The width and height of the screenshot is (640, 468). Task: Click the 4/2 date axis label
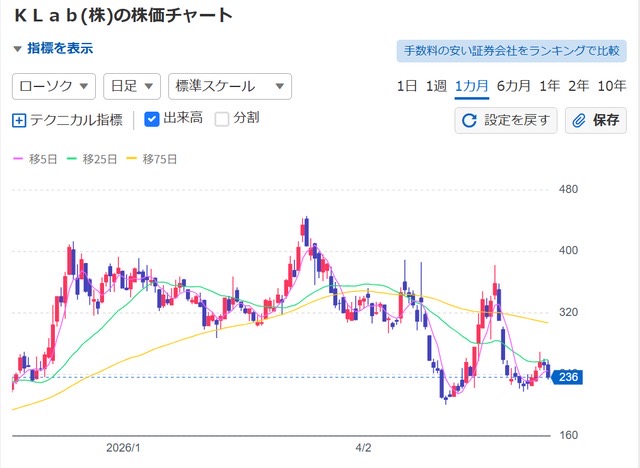pyautogui.click(x=363, y=448)
